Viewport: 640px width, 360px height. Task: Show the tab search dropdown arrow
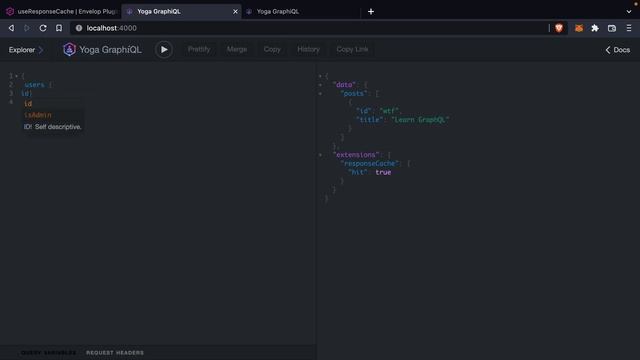629,11
